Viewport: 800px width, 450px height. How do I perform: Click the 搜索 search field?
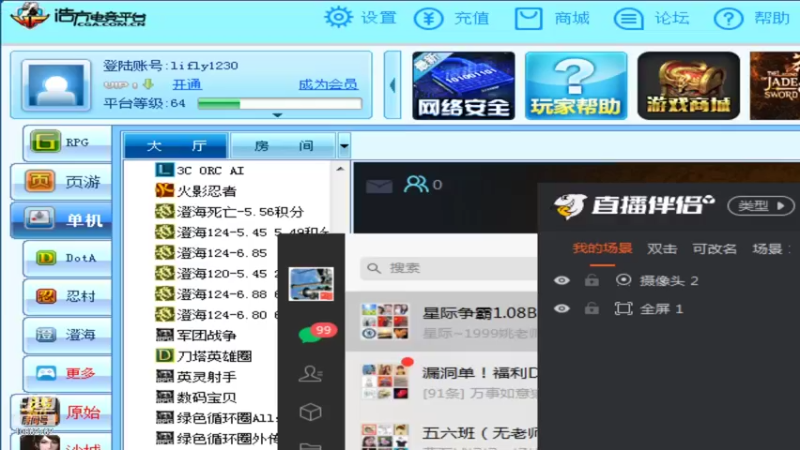tap(449, 268)
